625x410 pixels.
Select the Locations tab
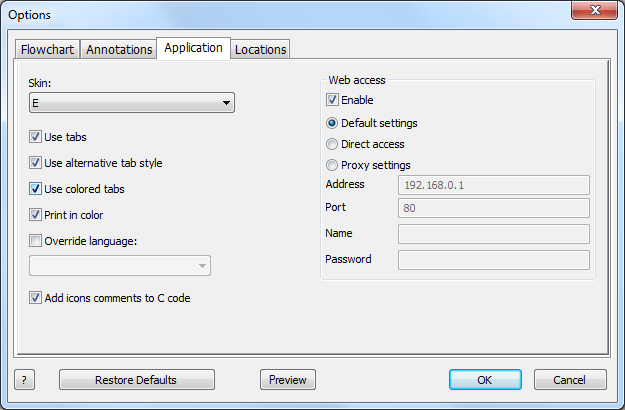coord(260,49)
